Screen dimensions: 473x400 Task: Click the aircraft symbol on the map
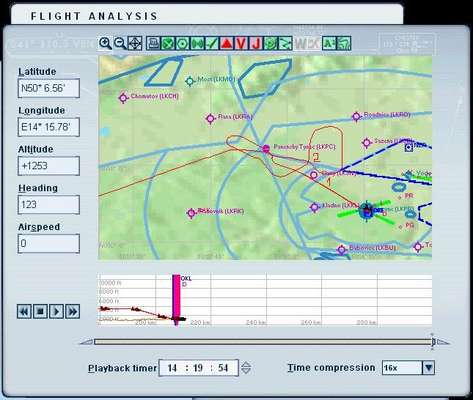point(366,211)
